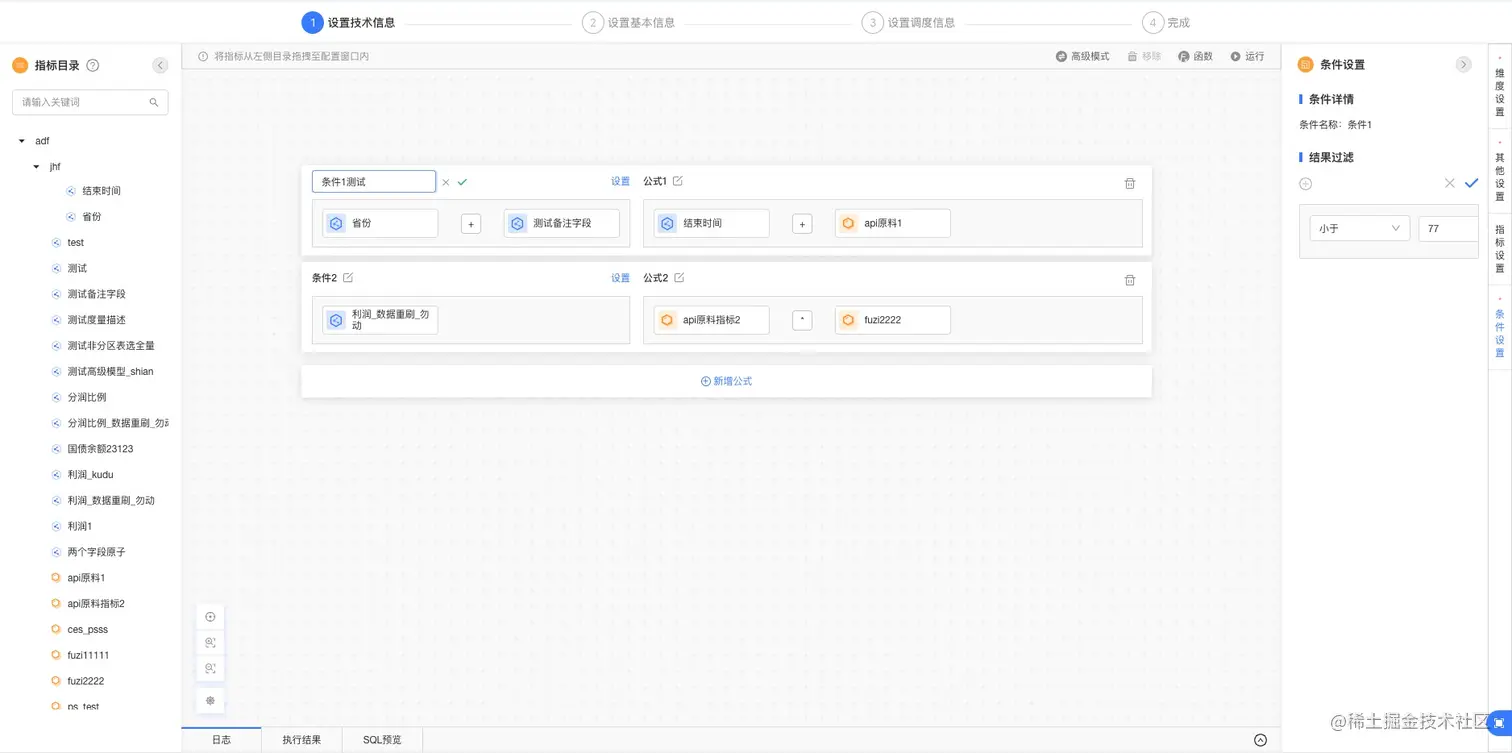Click the 省份 chip in 条件1测试

tap(380, 224)
